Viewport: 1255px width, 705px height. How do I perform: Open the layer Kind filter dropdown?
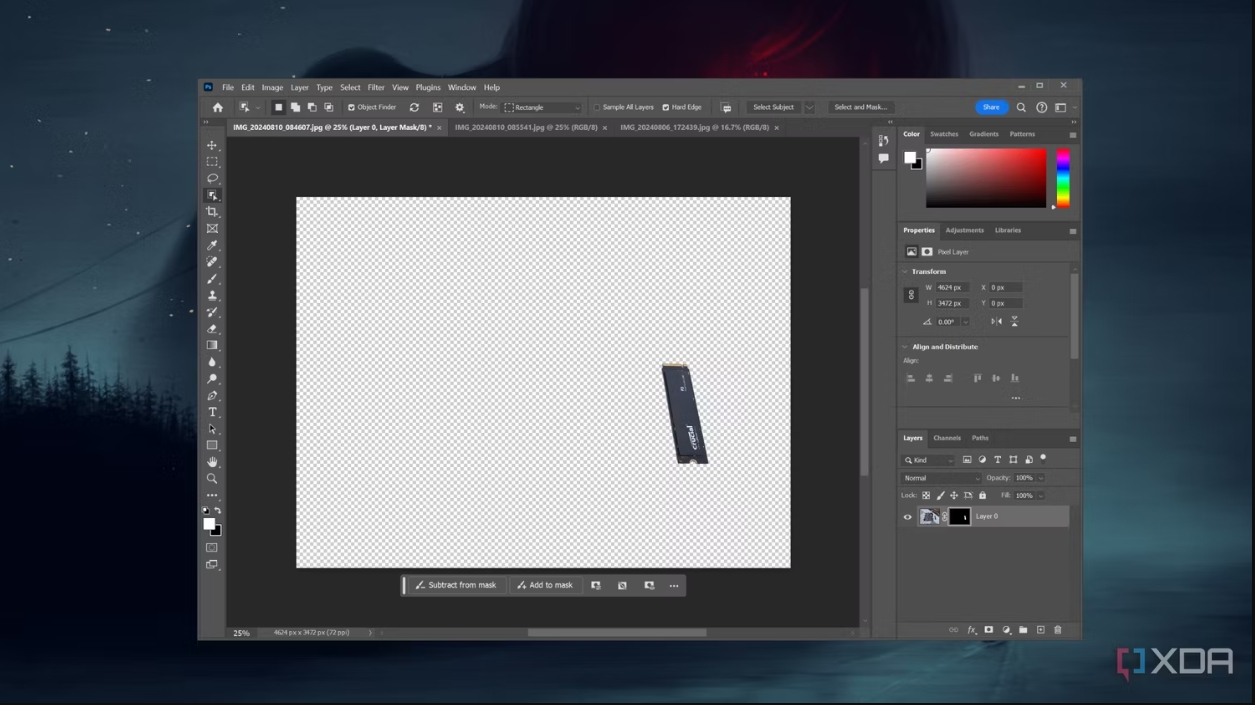(x=928, y=460)
